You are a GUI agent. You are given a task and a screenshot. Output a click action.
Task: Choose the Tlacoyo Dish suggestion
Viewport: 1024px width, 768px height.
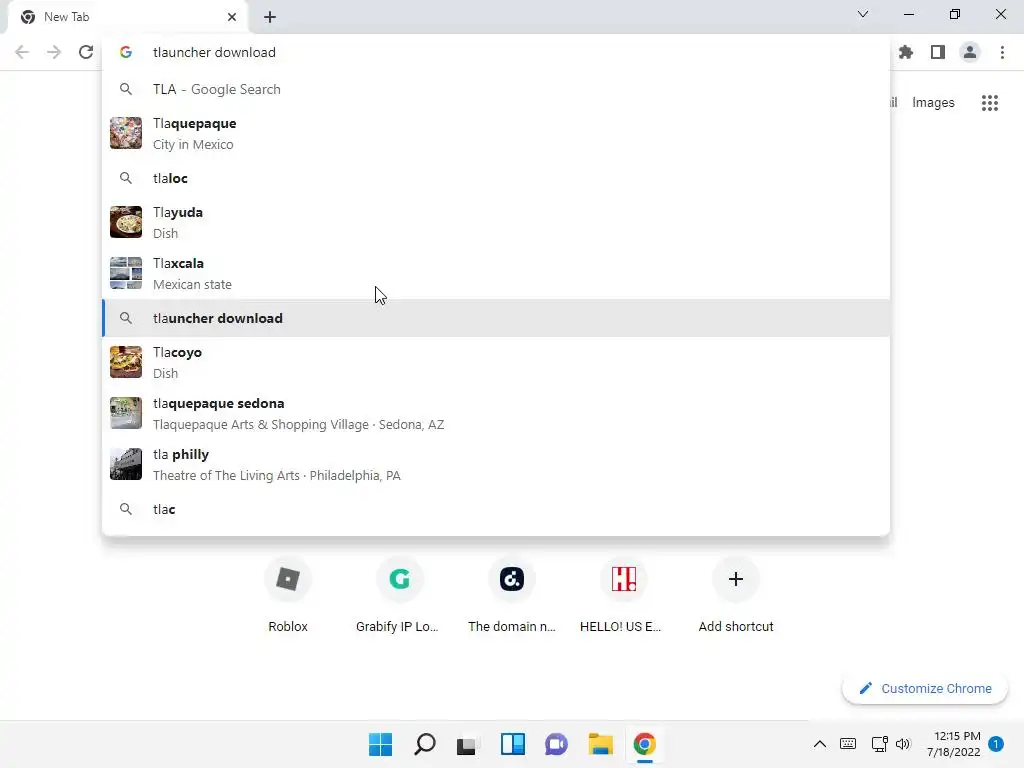496,362
